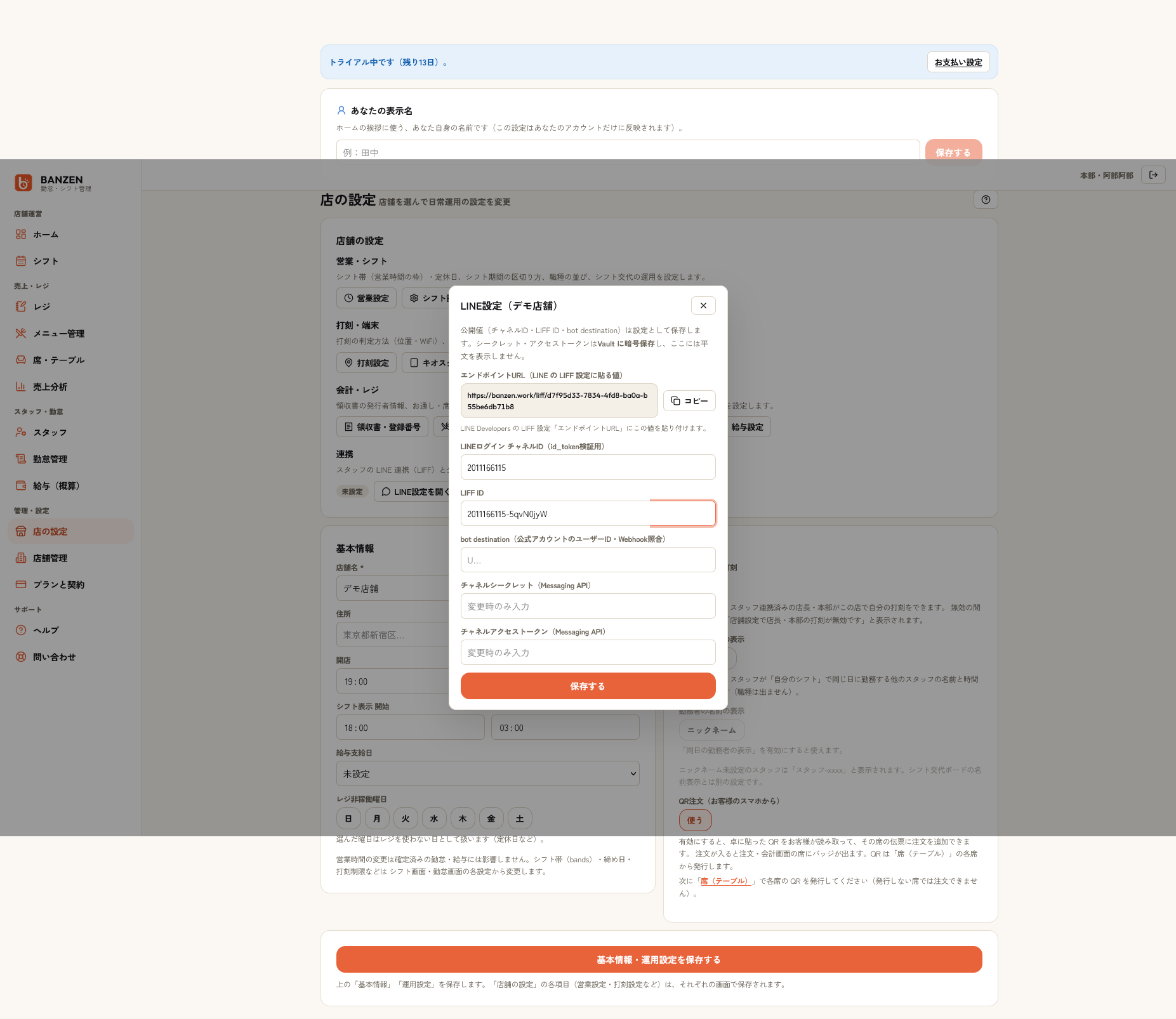
Task: Open 勤怠管理 in the sidebar
Action: (x=70, y=459)
